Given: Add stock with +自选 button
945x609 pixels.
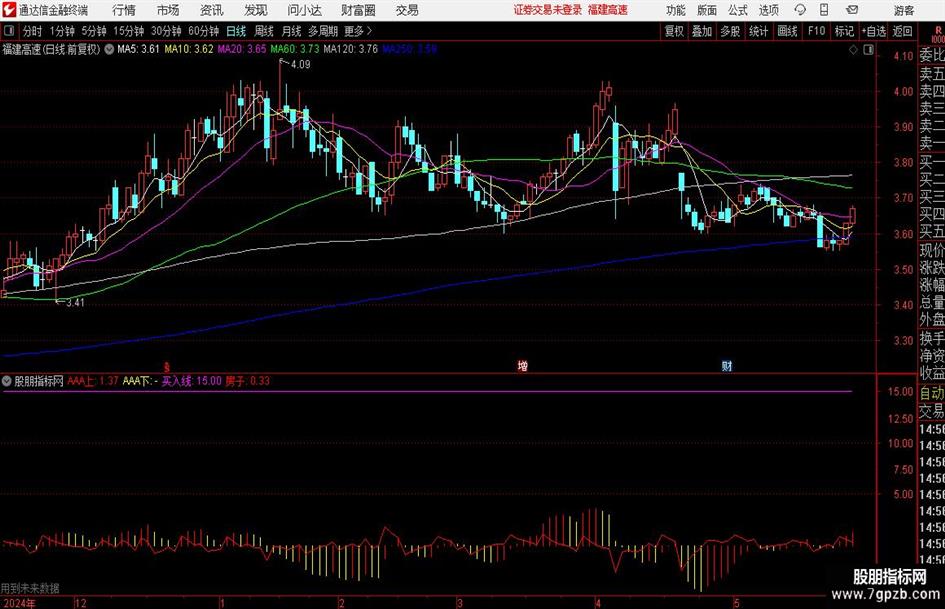Looking at the screenshot, I should click(x=874, y=31).
